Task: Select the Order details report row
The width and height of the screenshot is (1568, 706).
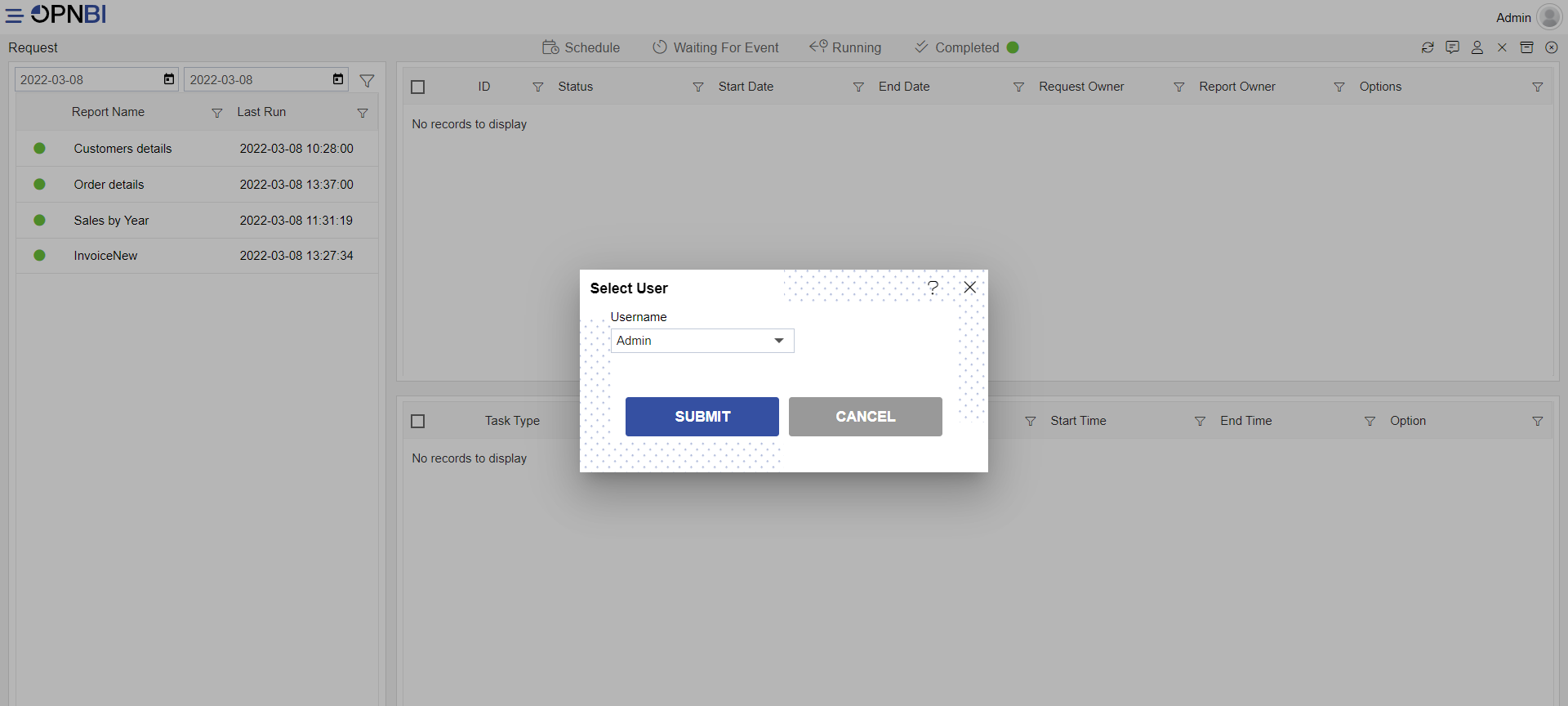Action: click(x=197, y=185)
